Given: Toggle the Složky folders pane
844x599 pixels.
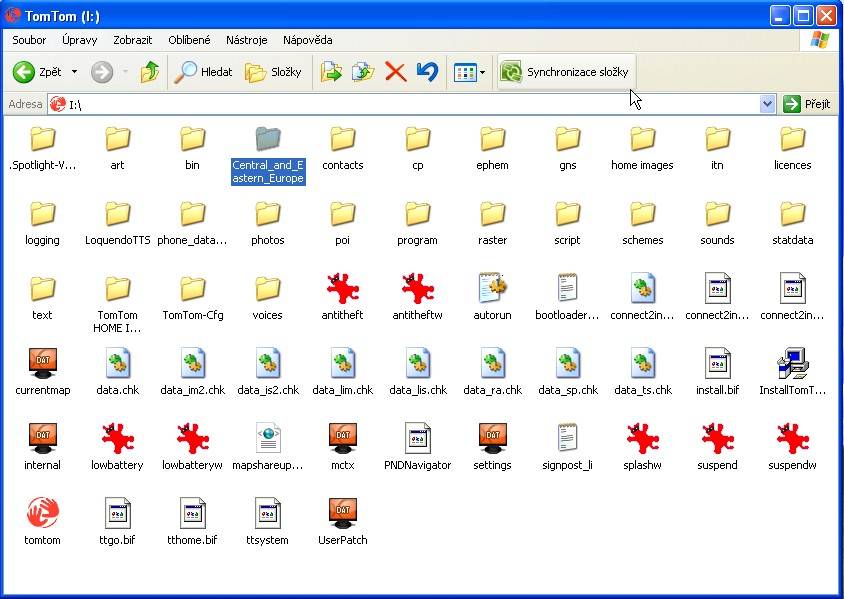Looking at the screenshot, I should (273, 72).
